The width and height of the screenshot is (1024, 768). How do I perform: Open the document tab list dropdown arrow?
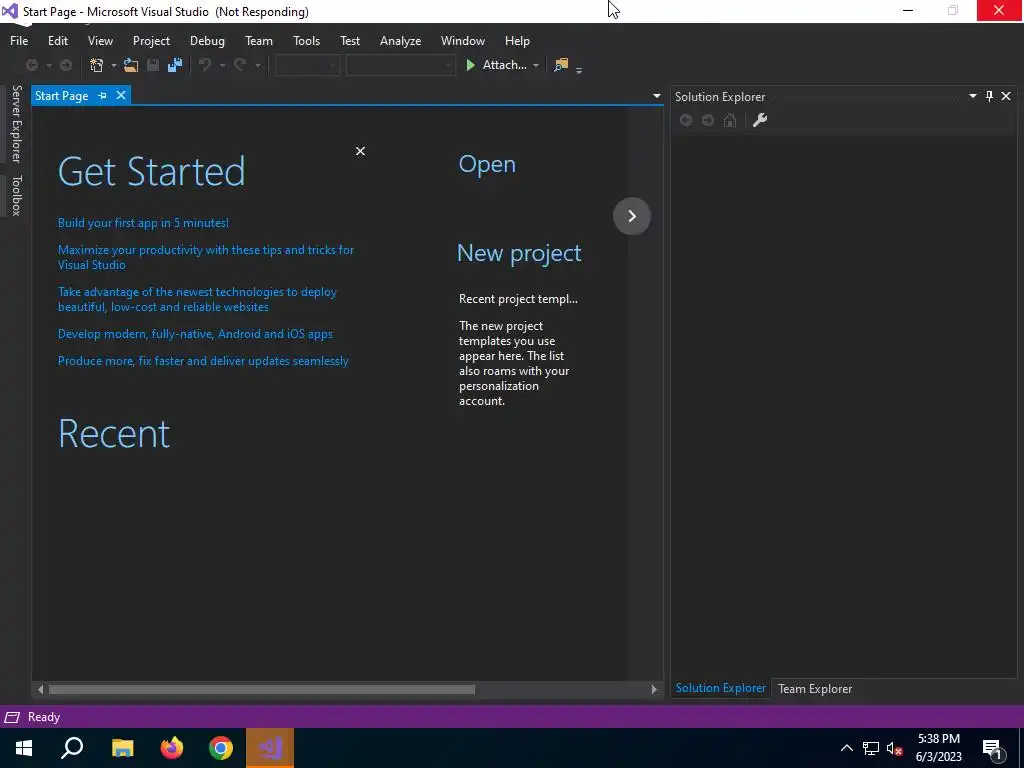click(656, 96)
